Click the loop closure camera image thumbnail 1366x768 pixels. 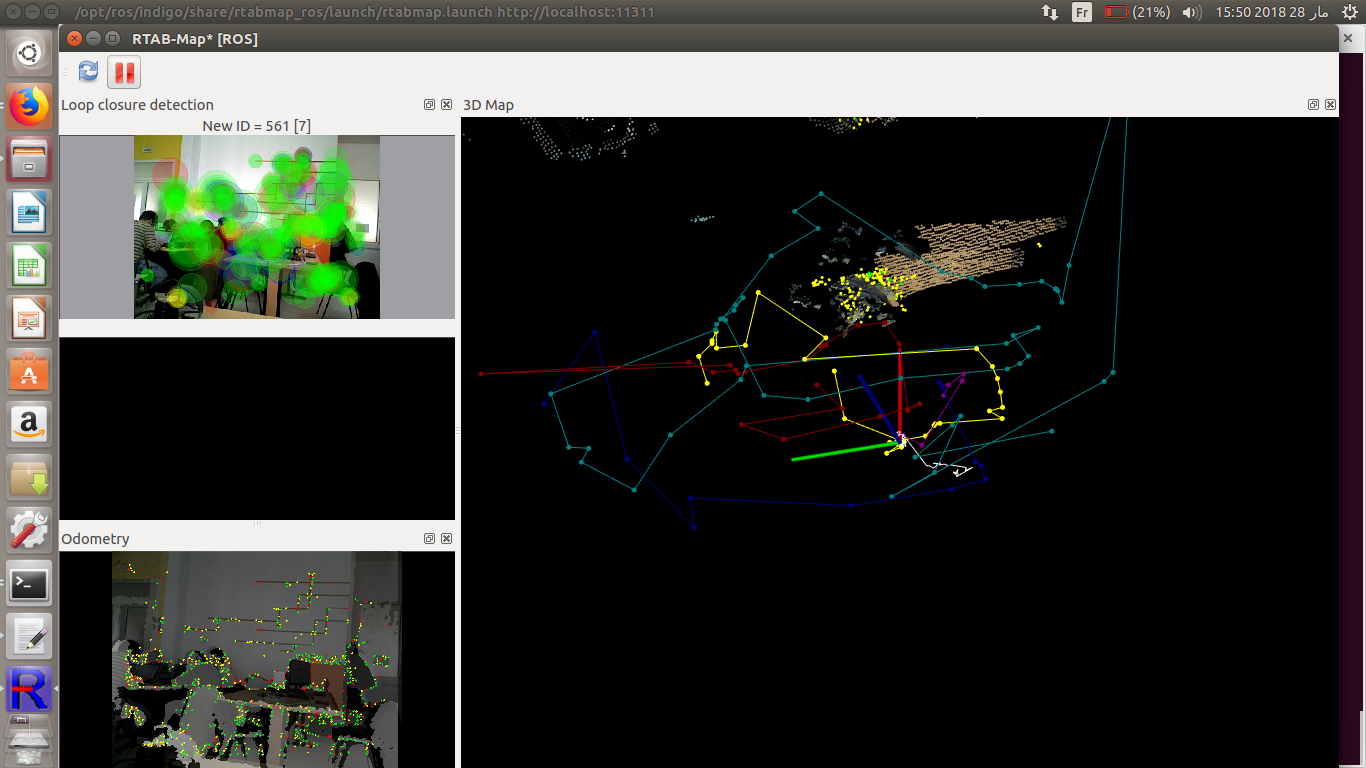(x=257, y=226)
